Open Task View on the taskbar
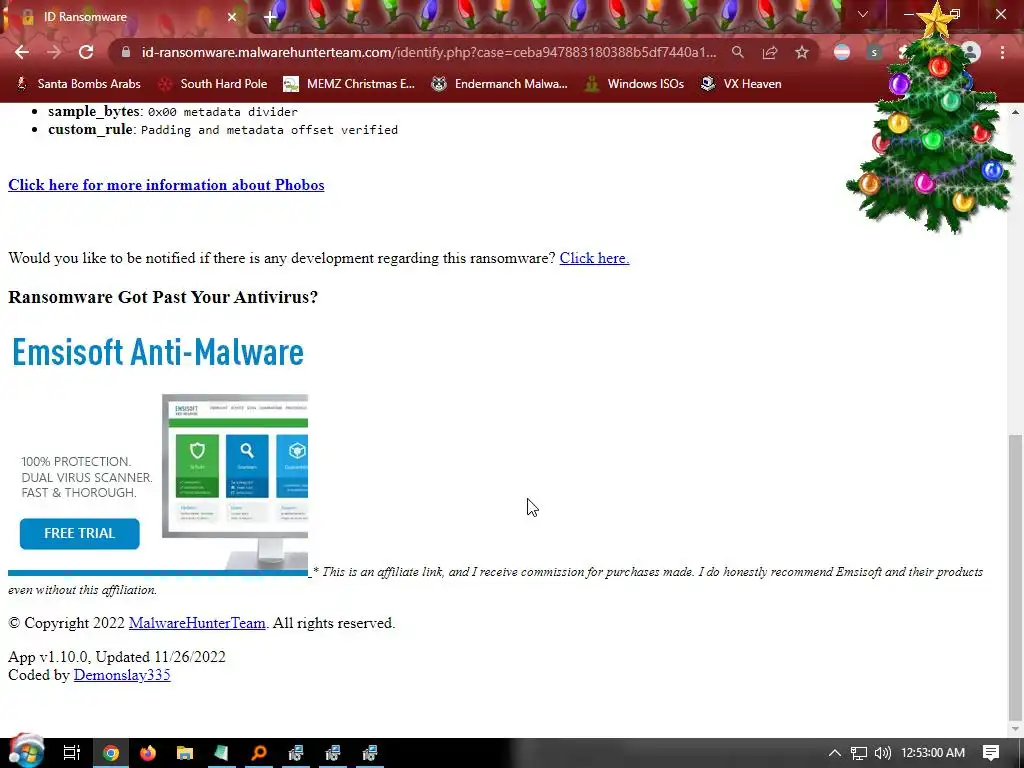 (72, 753)
